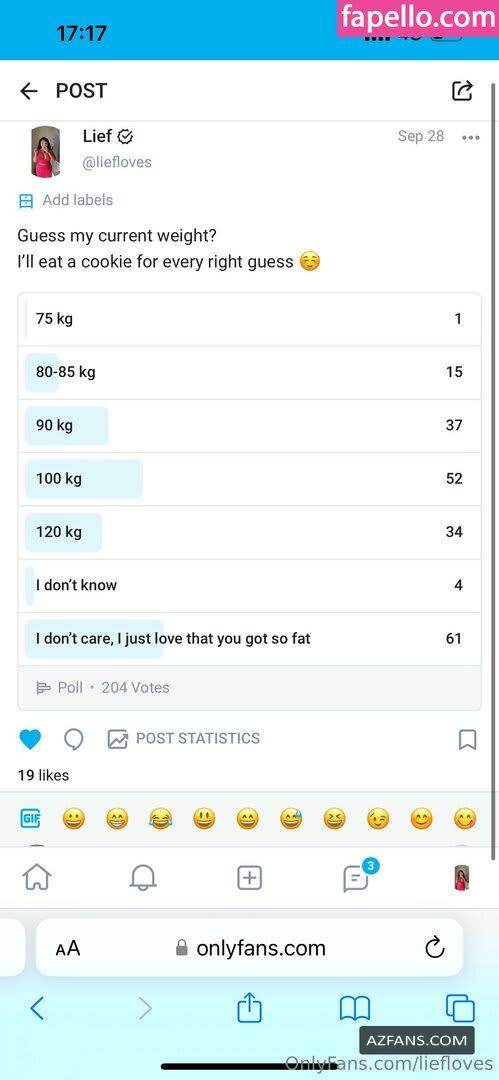499x1080 pixels.
Task: Add labels to this post
Action: [x=65, y=200]
